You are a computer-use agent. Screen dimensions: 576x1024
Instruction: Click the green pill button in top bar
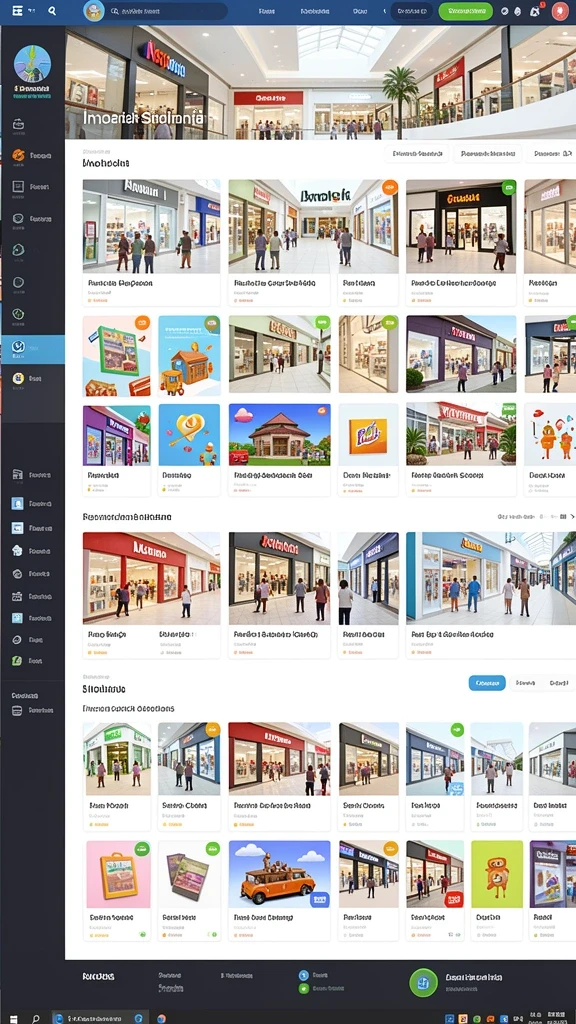[x=465, y=11]
